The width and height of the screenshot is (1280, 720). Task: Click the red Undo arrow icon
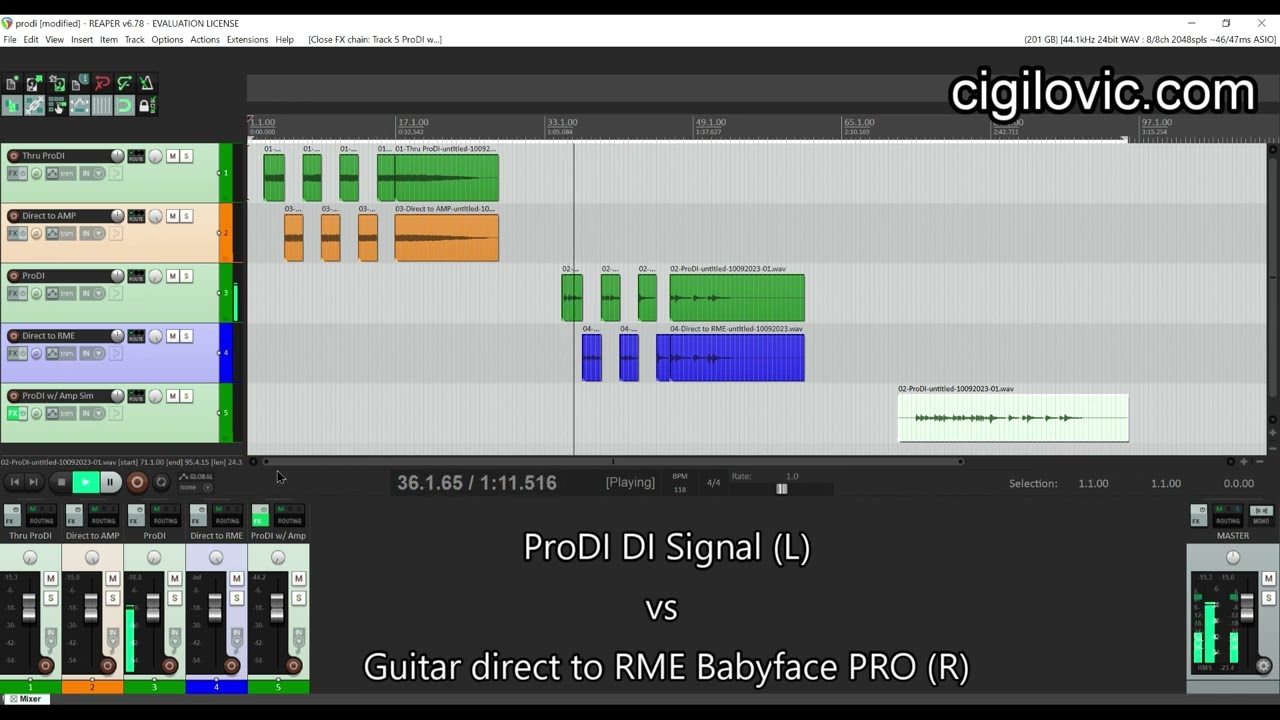click(102, 83)
